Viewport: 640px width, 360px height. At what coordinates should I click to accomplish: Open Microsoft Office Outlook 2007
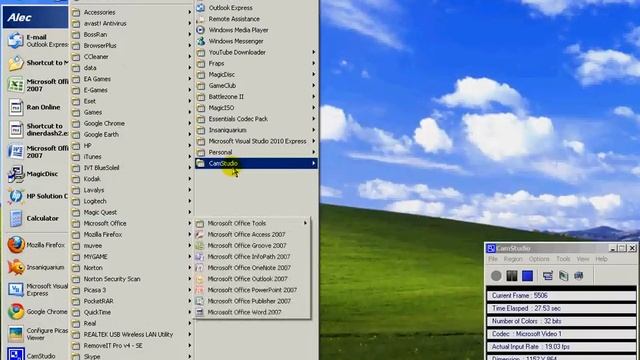tap(252, 279)
